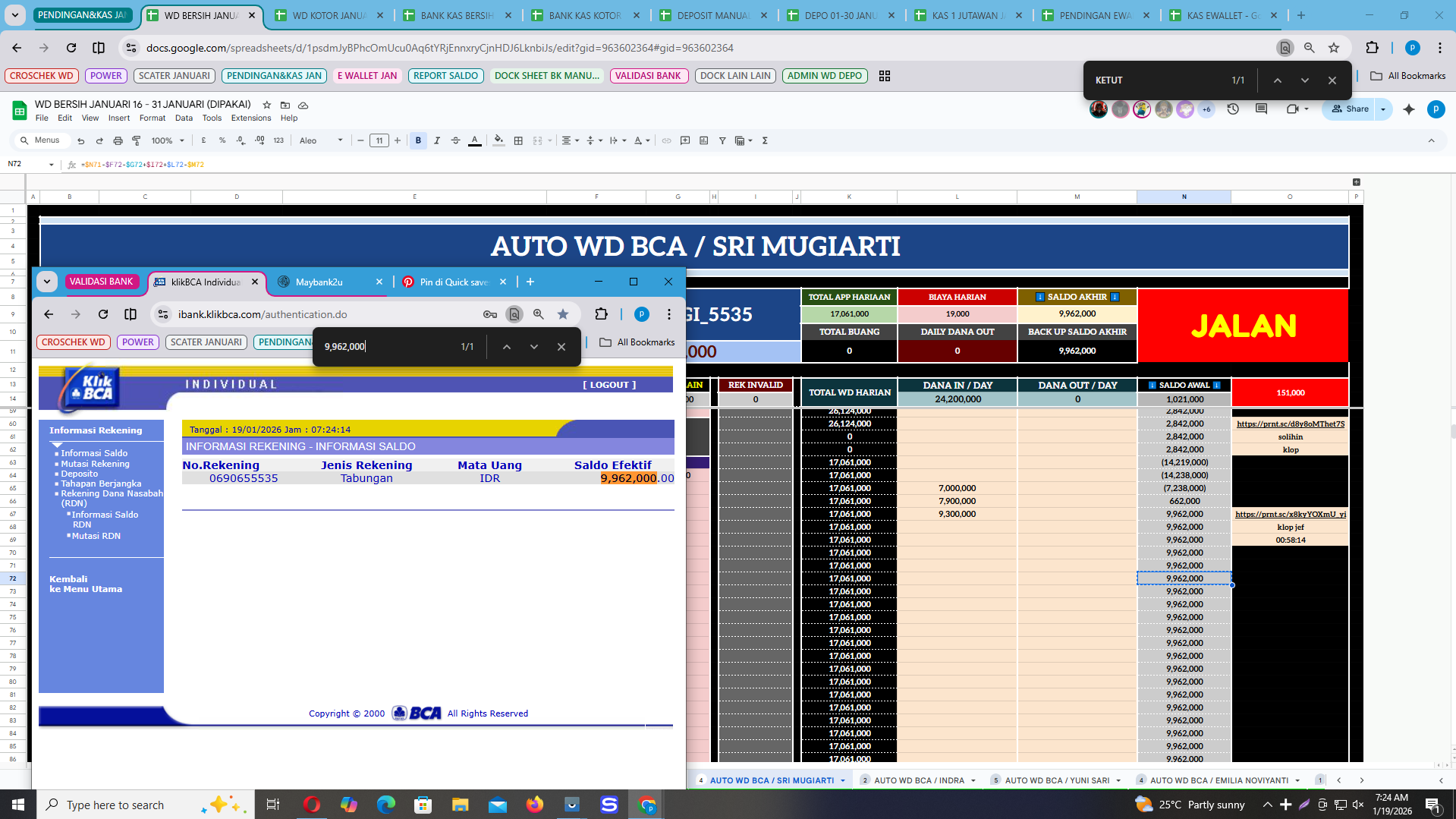Open the VALIDASI BANK bookmark in the main window
Screen dimensions: 1456x819
tap(649, 76)
